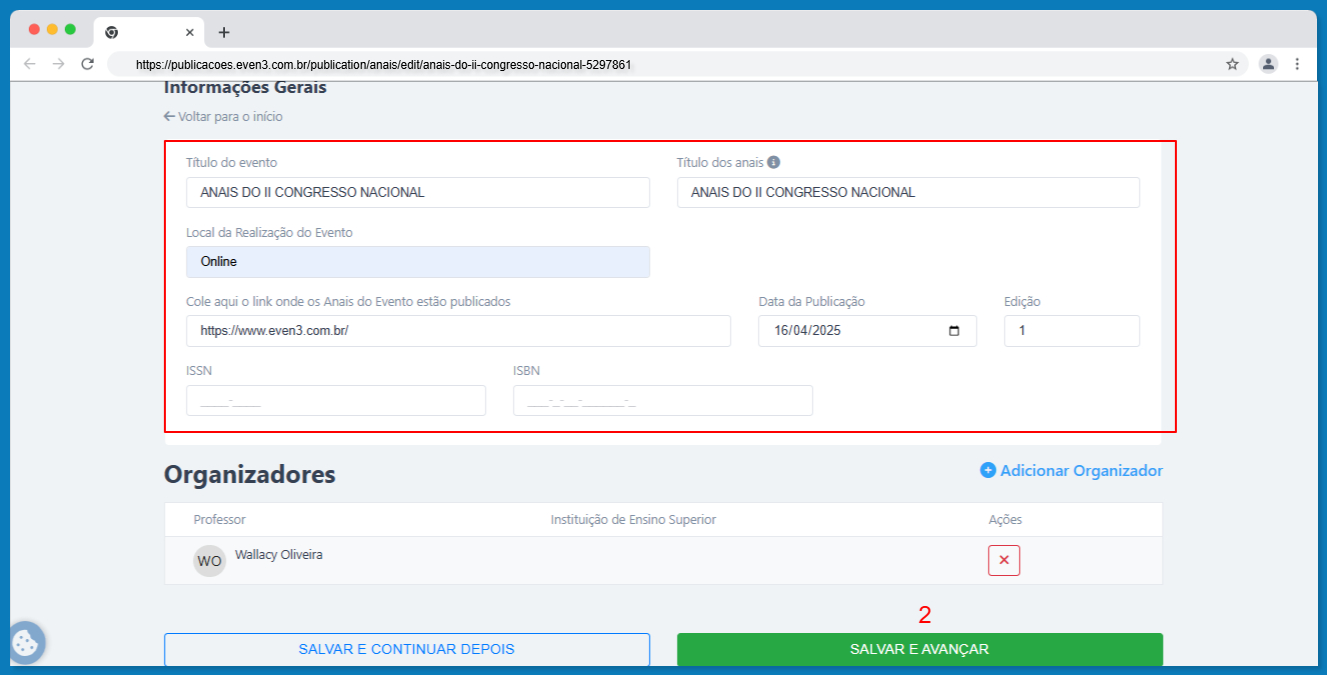The image size is (1327, 675).
Task: Focus the Título do evento field
Action: click(418, 192)
